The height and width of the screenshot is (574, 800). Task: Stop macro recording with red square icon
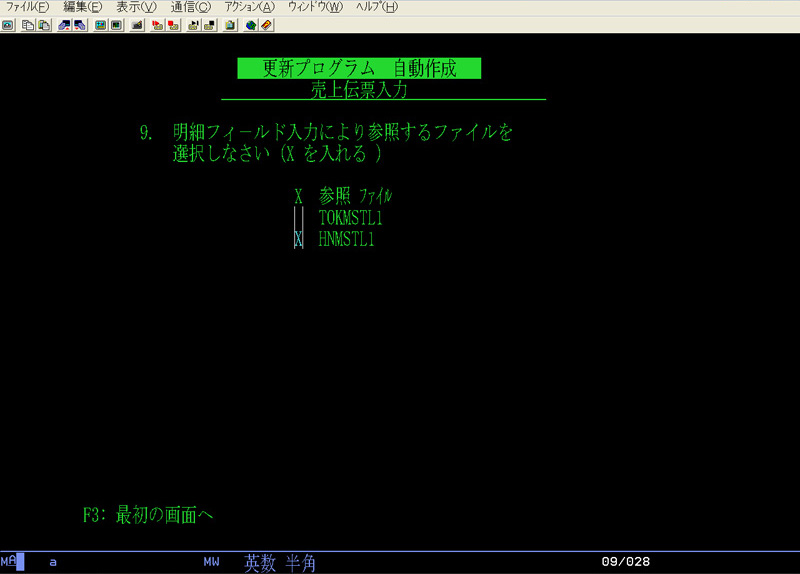point(173,25)
